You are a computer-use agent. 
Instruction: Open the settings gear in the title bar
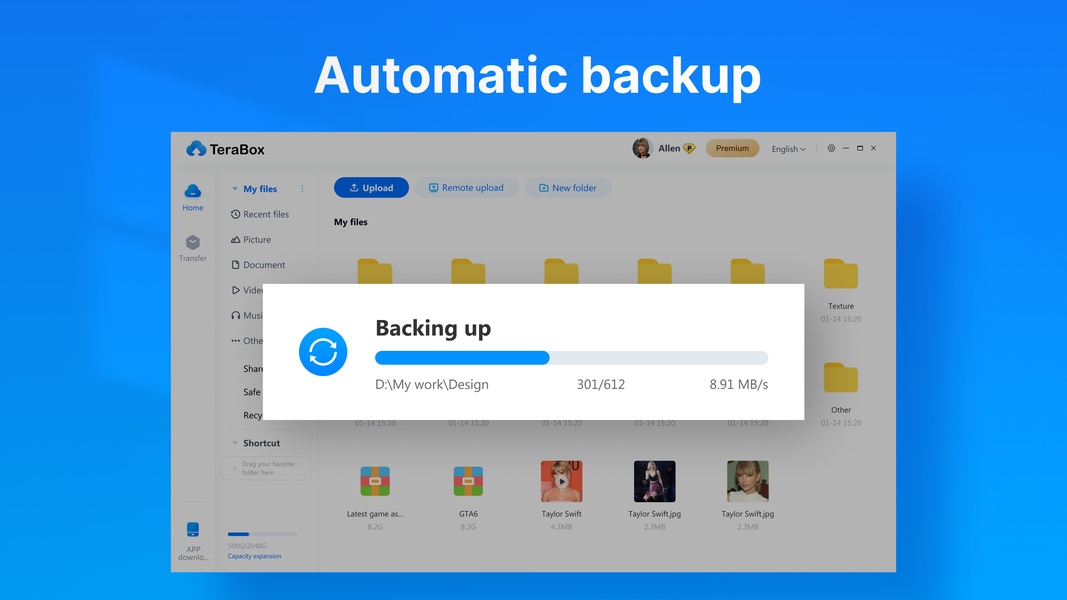coord(831,149)
